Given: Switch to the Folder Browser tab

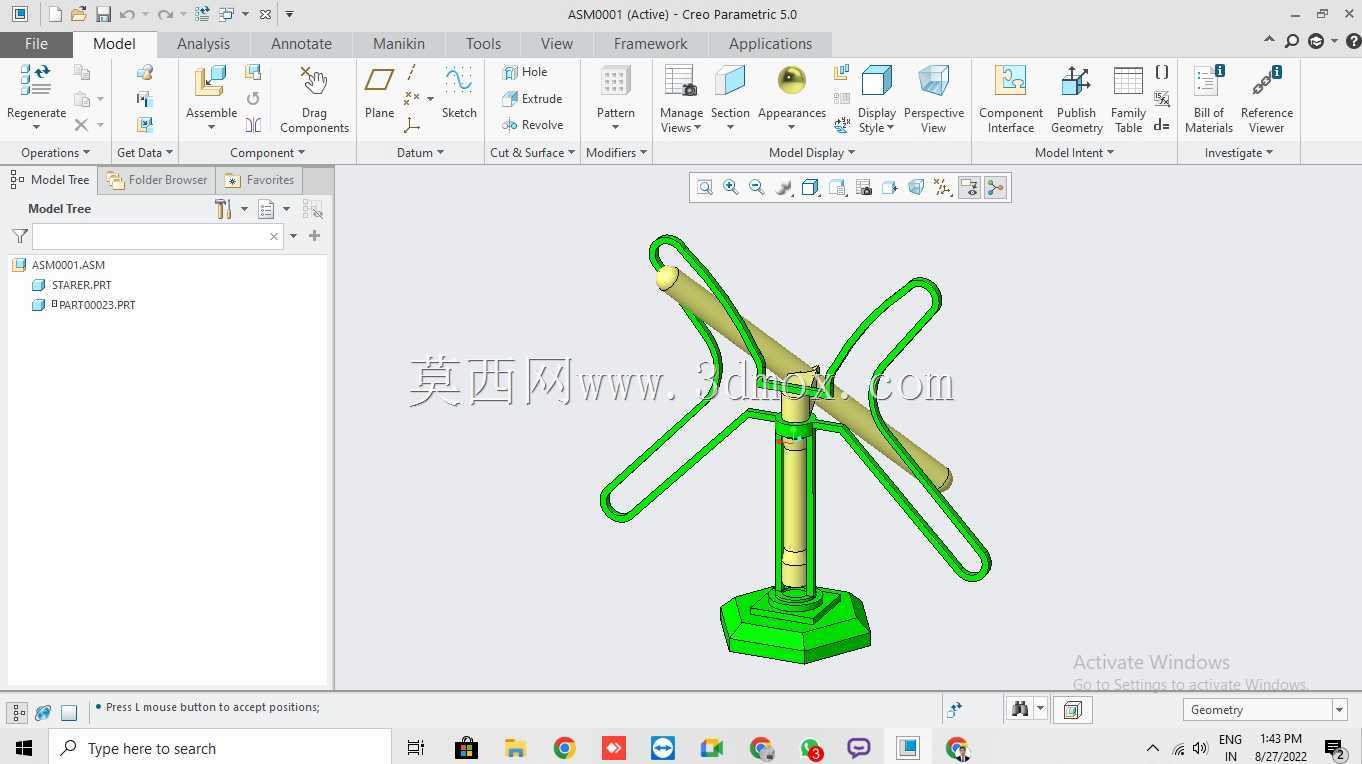Looking at the screenshot, I should (157, 180).
